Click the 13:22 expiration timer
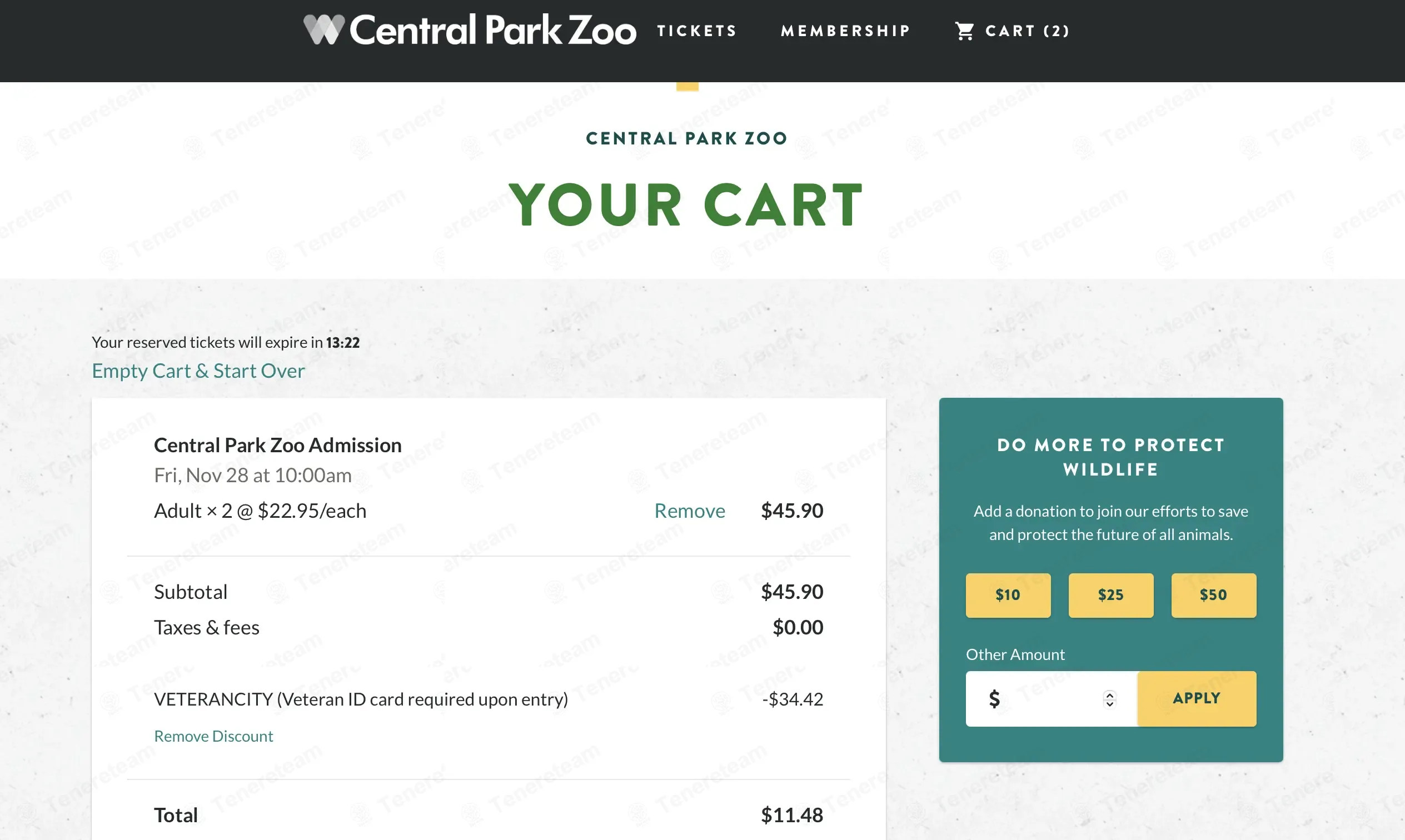This screenshot has height=840, width=1405. pos(342,342)
